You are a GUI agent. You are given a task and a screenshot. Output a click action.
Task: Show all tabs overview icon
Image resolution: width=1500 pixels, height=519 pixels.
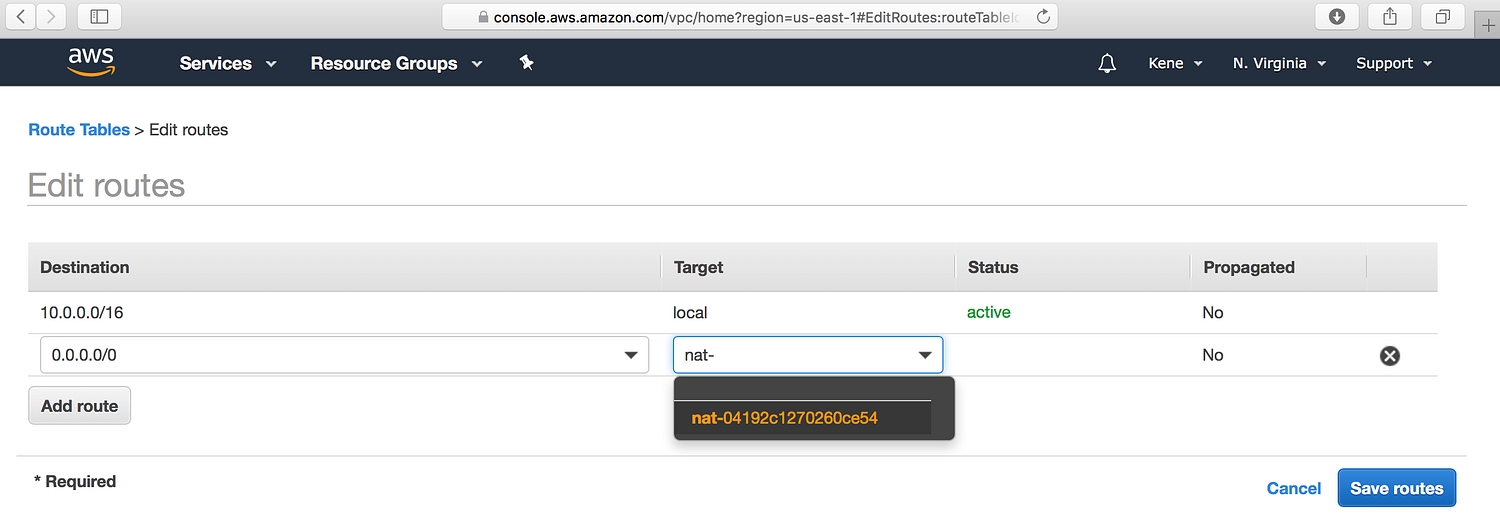1443,16
